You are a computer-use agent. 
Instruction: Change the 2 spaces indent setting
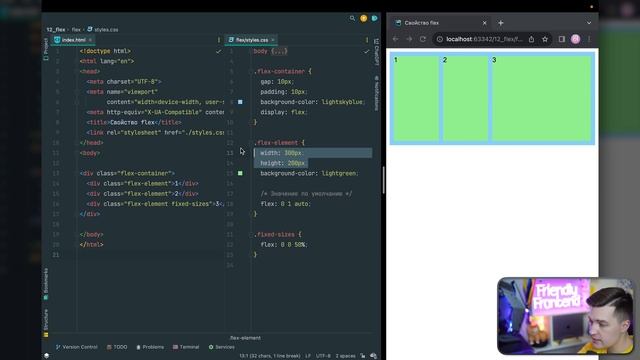345,356
